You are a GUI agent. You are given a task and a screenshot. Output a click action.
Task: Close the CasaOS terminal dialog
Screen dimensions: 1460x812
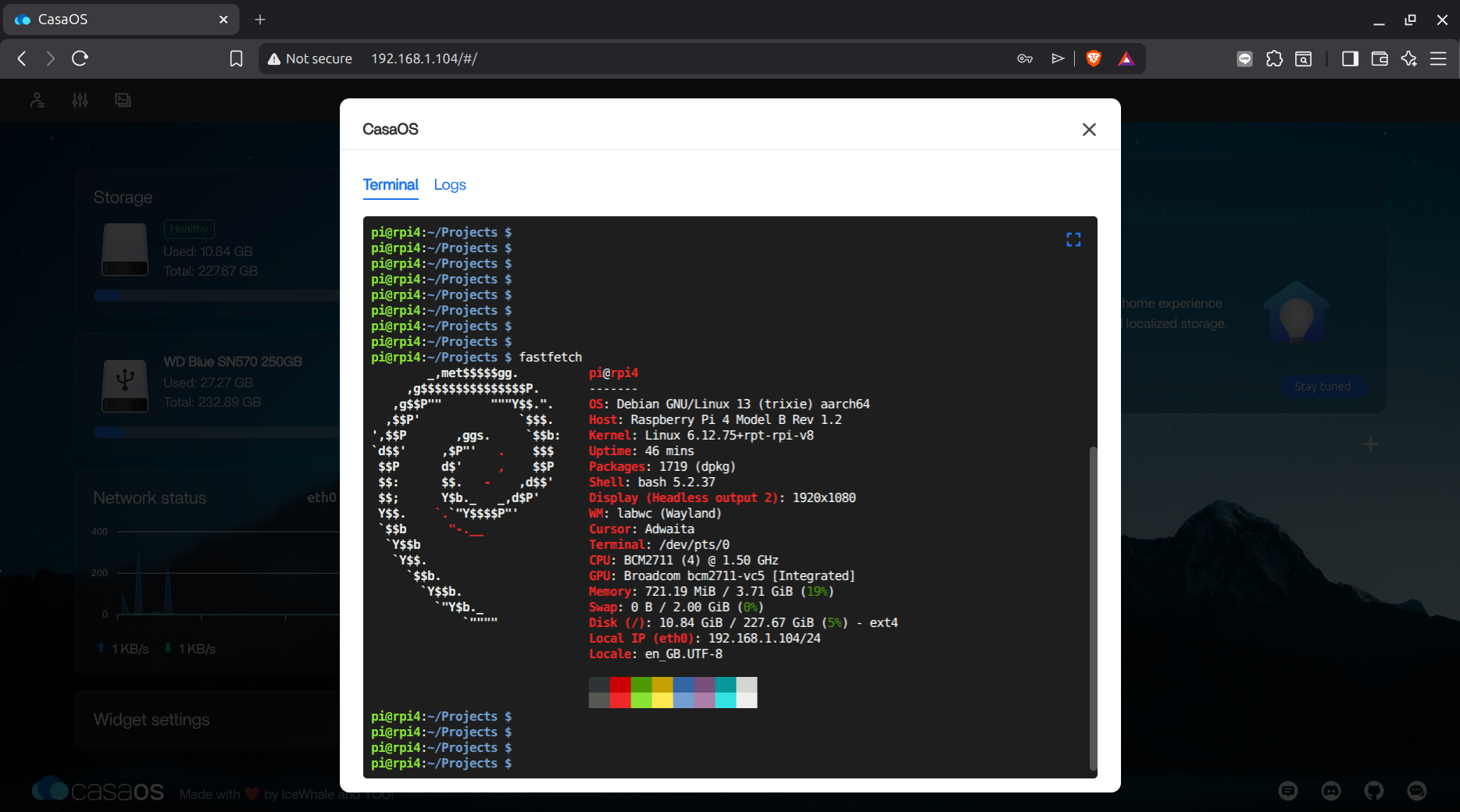pyautogui.click(x=1089, y=130)
